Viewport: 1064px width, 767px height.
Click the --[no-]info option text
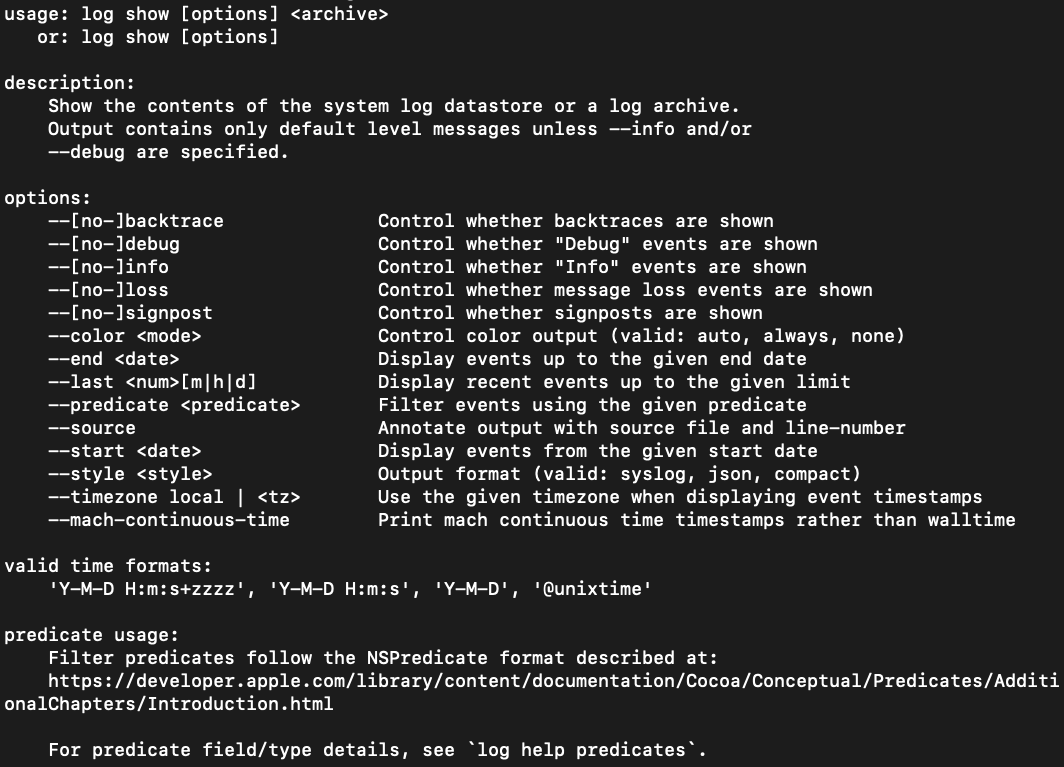coord(108,267)
